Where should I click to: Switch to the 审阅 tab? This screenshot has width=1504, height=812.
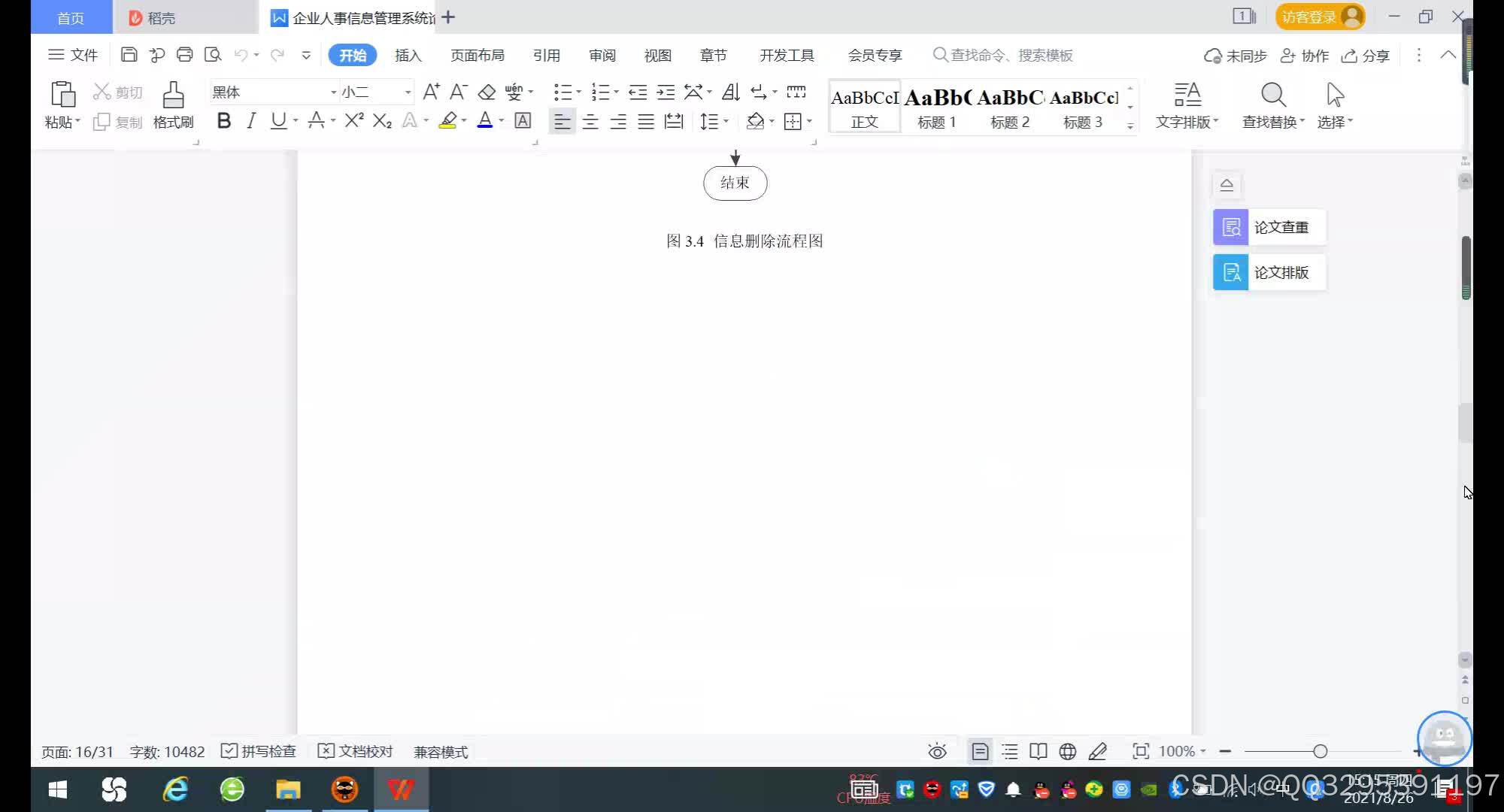602,55
